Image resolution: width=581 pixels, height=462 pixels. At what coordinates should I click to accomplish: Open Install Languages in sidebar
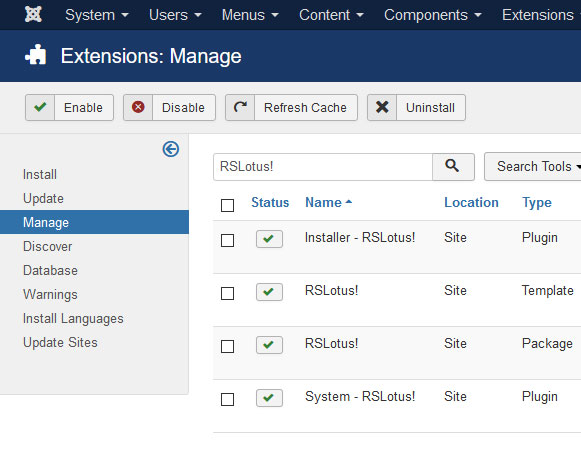tap(73, 319)
